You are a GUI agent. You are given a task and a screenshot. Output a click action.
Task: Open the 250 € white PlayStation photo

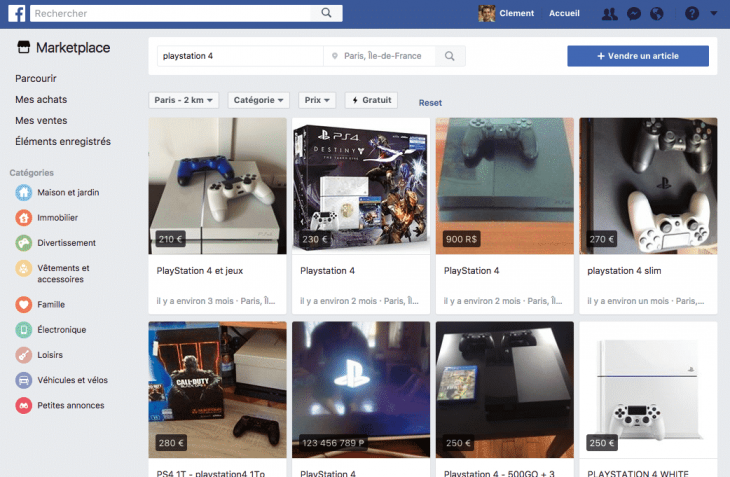[648, 390]
